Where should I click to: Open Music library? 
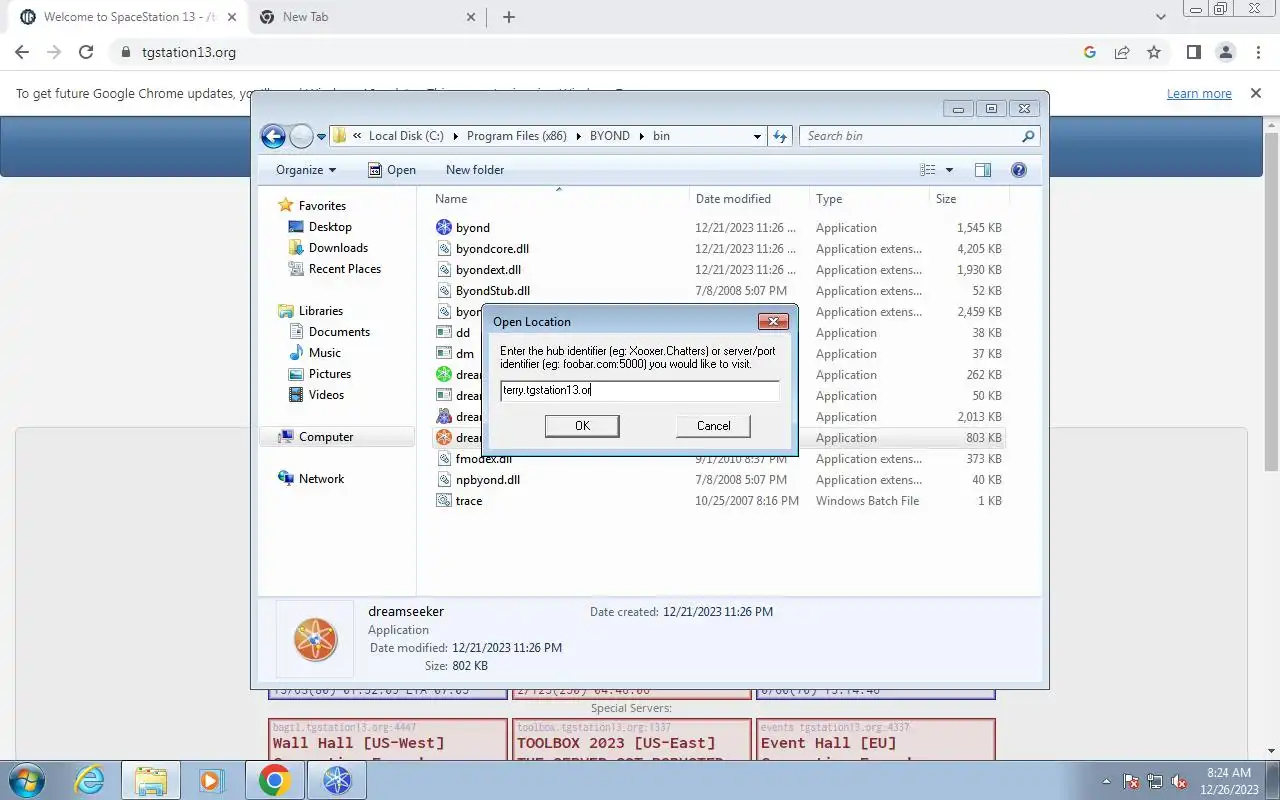(x=324, y=353)
